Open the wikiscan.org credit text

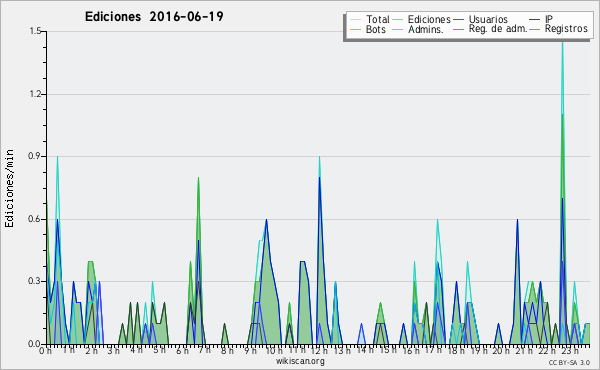(300, 361)
